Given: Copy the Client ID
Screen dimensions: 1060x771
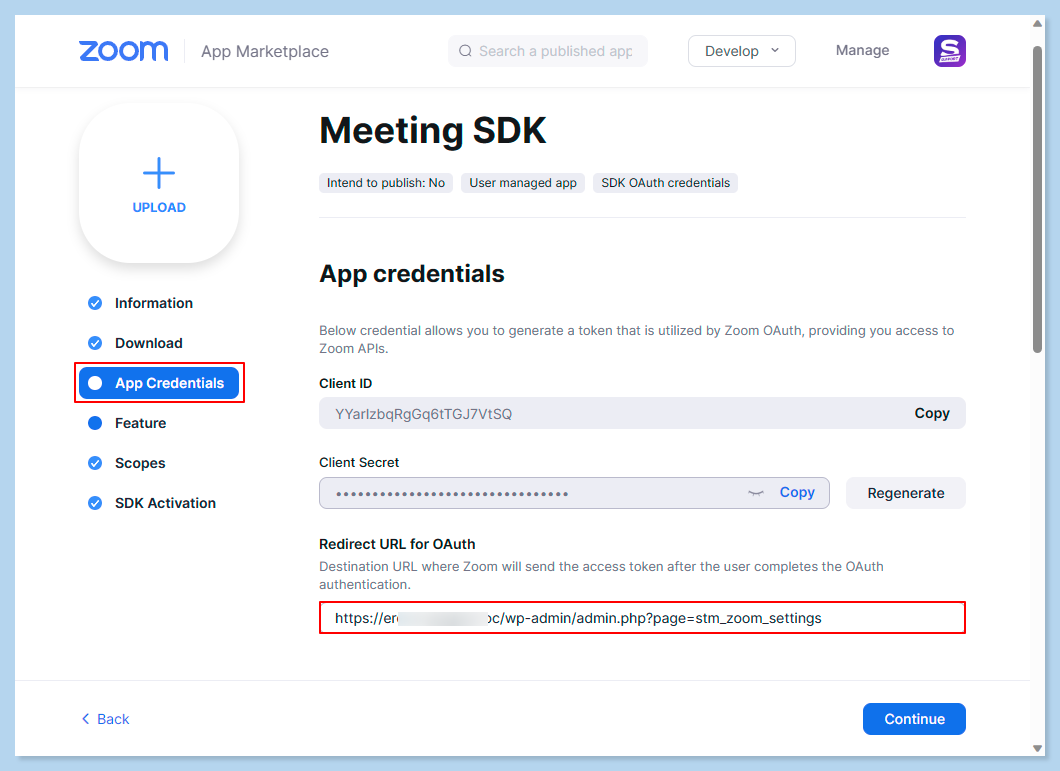Looking at the screenshot, I should click(x=931, y=413).
